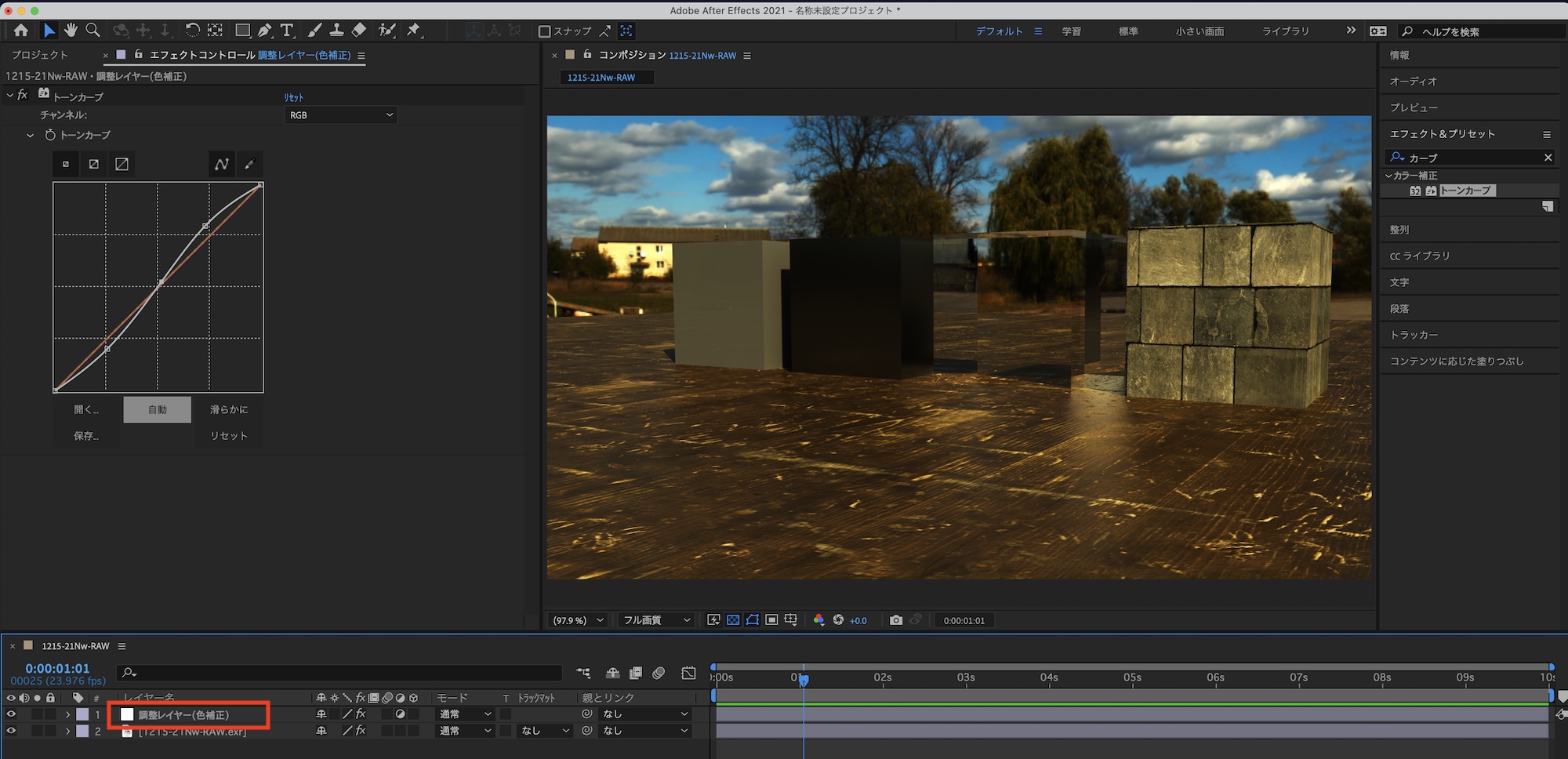
Task: Hide the 調整レイヤー(色補正) layer with eye toggle
Action: pyautogui.click(x=11, y=714)
